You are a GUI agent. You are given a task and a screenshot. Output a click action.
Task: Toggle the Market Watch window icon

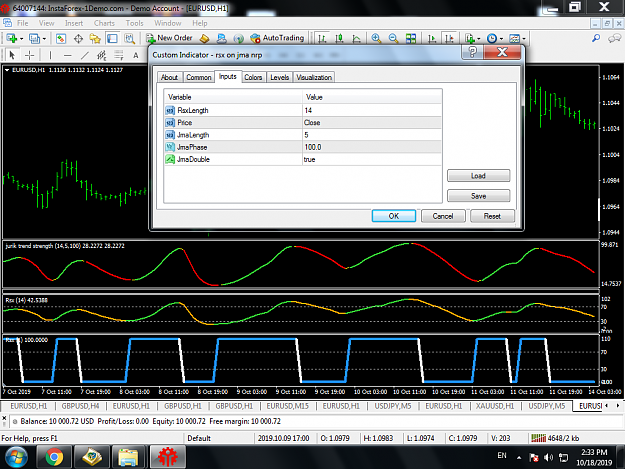tap(61, 39)
